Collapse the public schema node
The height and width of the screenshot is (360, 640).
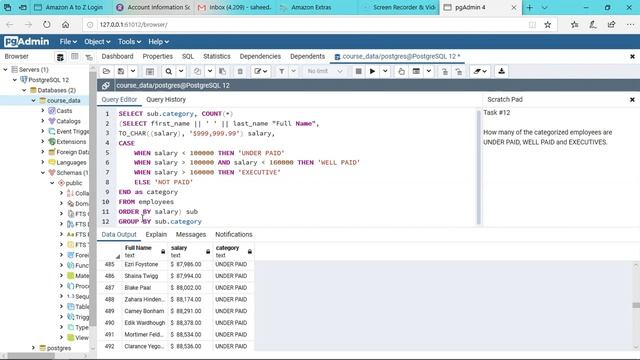click(52, 183)
